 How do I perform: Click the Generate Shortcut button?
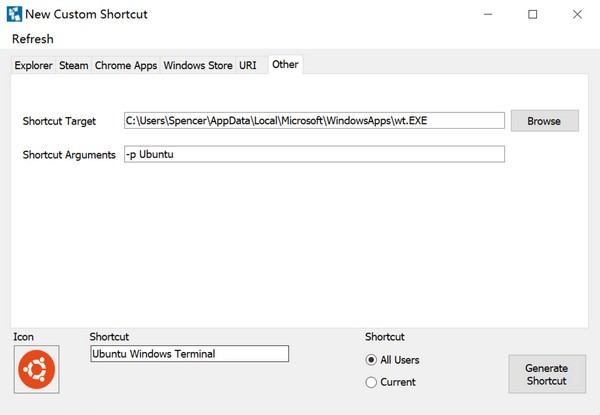(546, 374)
